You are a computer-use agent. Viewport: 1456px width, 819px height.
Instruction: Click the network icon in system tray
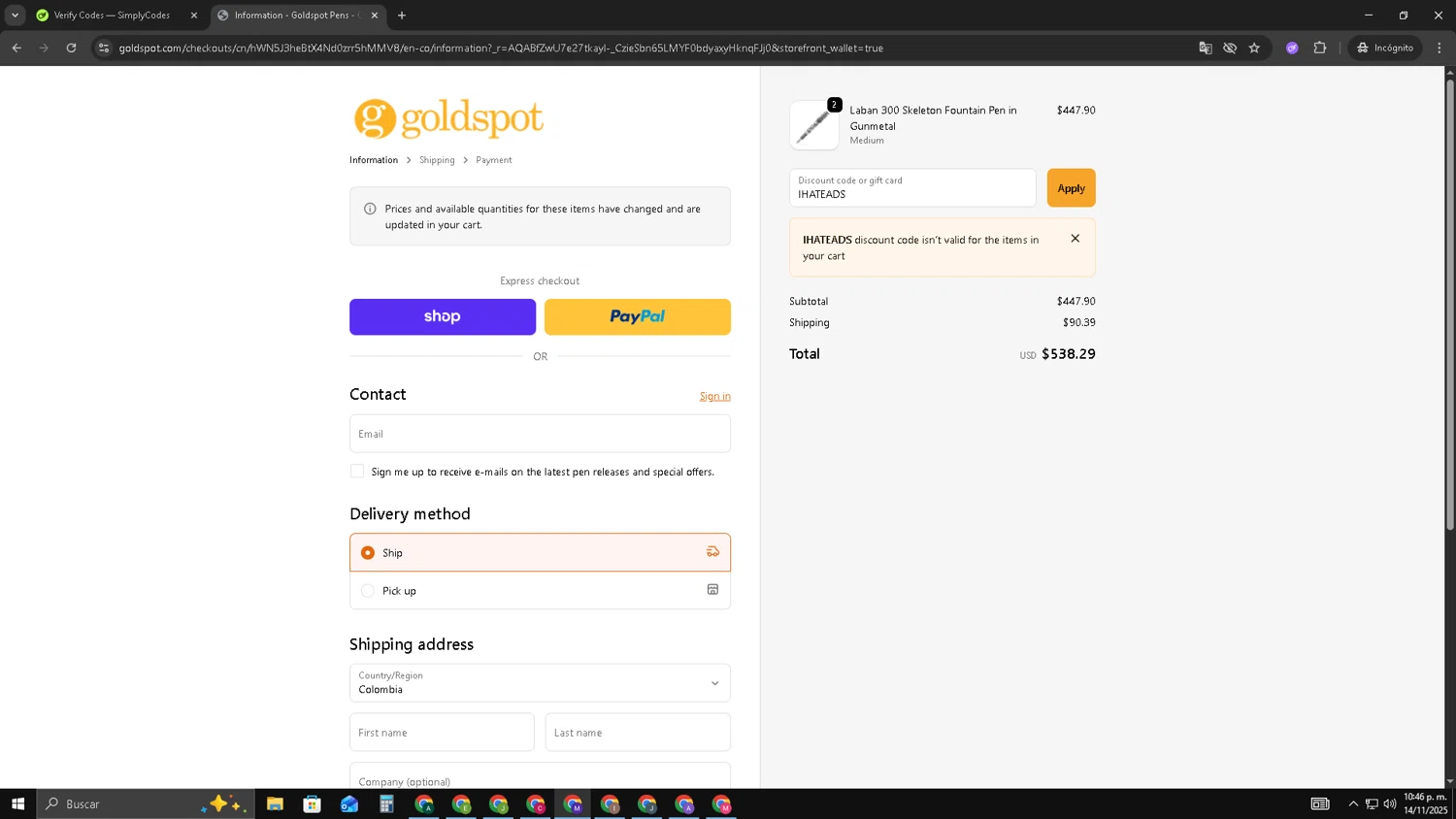coord(1372,803)
